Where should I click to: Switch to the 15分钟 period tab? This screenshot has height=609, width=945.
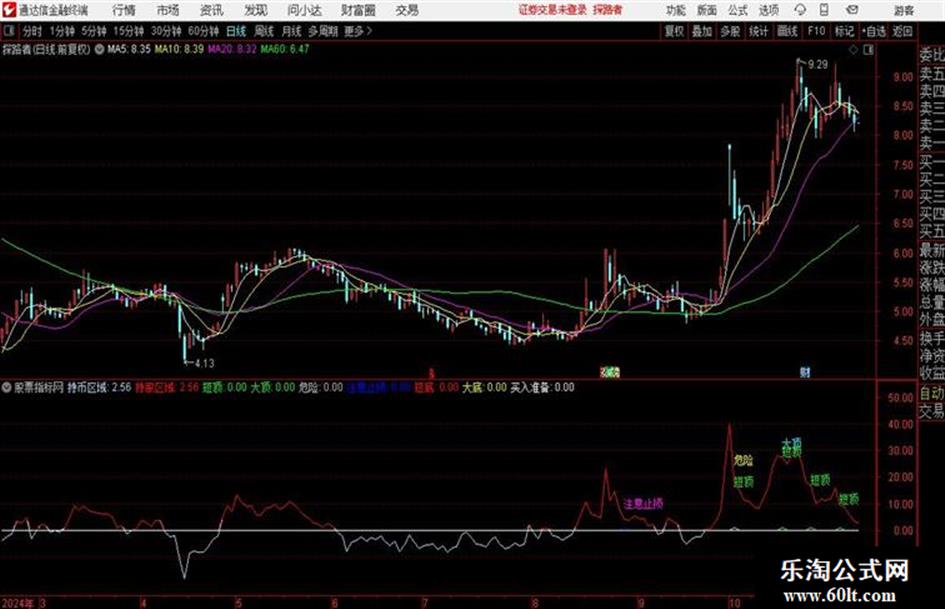[x=129, y=31]
